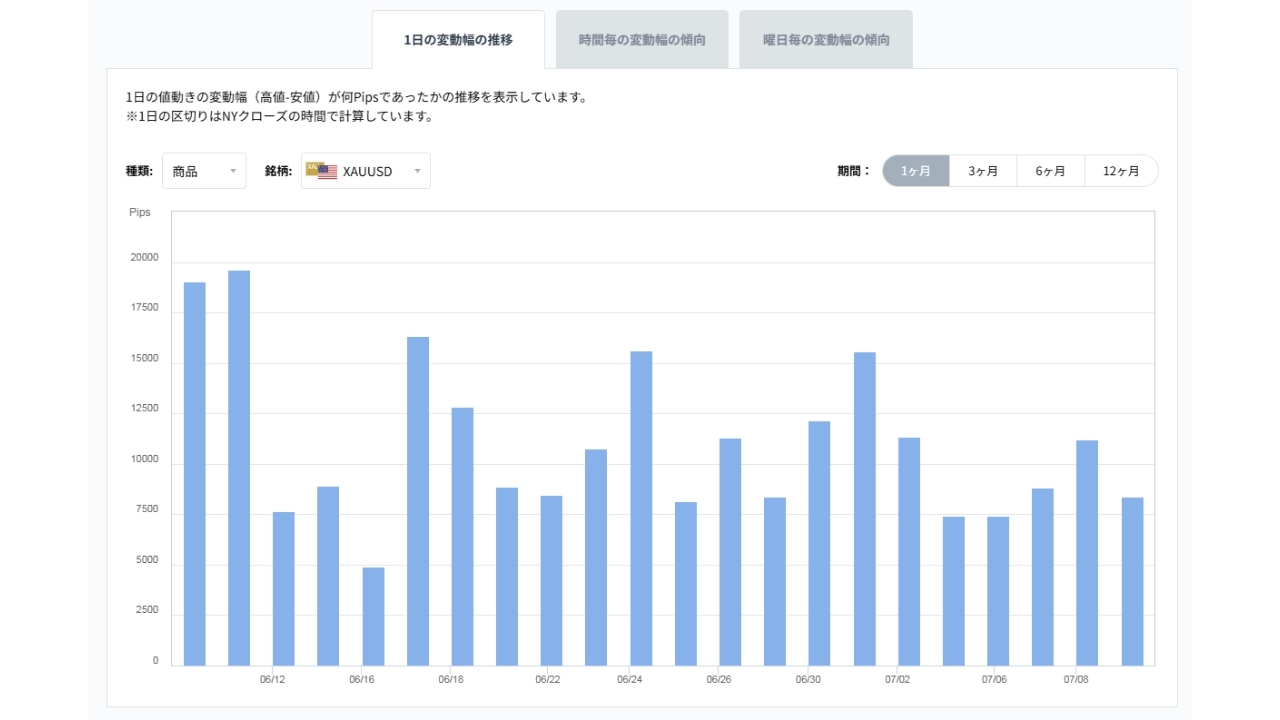Click the 期間： label
Screen dimensions: 1280x720
click(x=854, y=171)
